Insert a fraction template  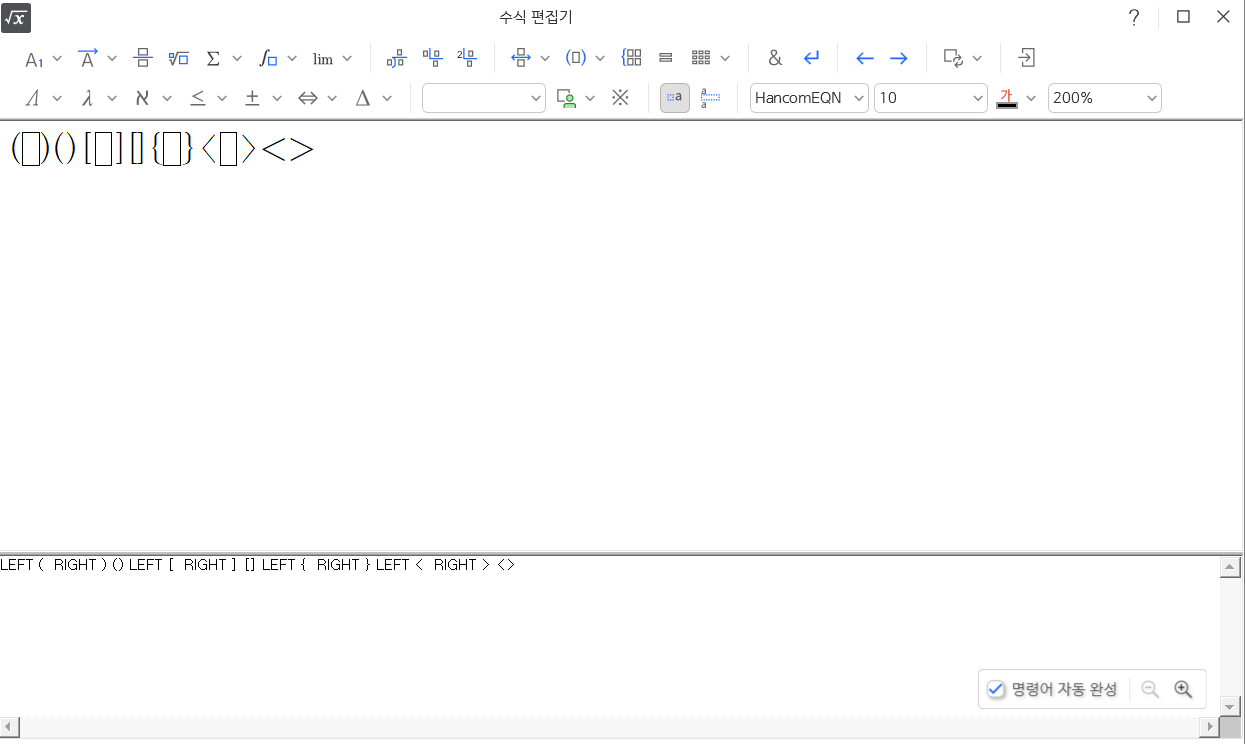143,58
